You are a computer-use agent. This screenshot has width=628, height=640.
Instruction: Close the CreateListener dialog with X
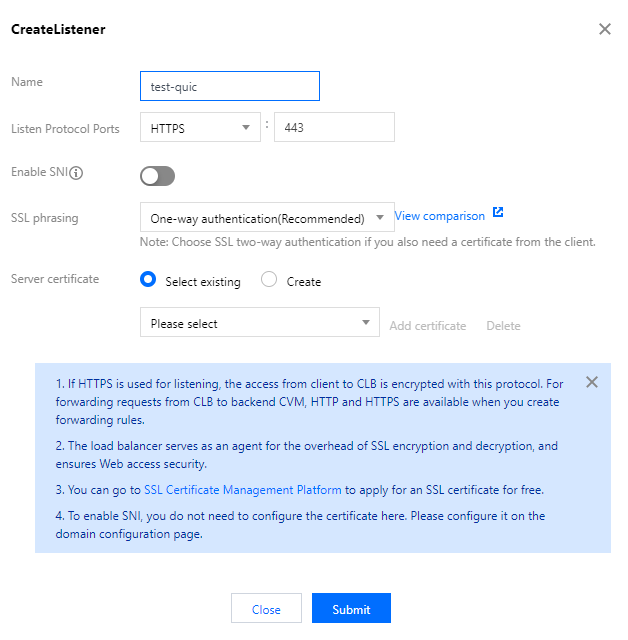coord(604,29)
